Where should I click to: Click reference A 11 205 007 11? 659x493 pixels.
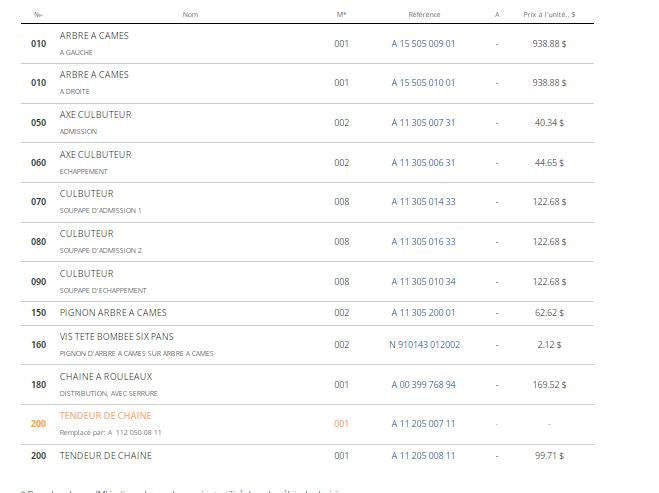click(423, 424)
